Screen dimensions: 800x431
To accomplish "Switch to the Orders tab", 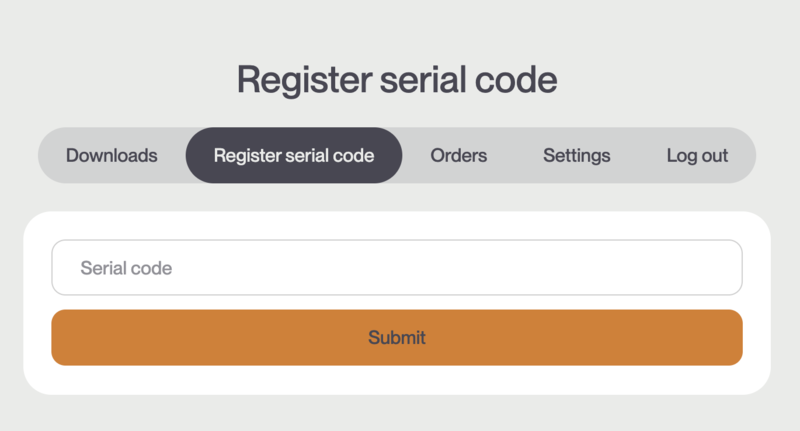I will click(459, 156).
